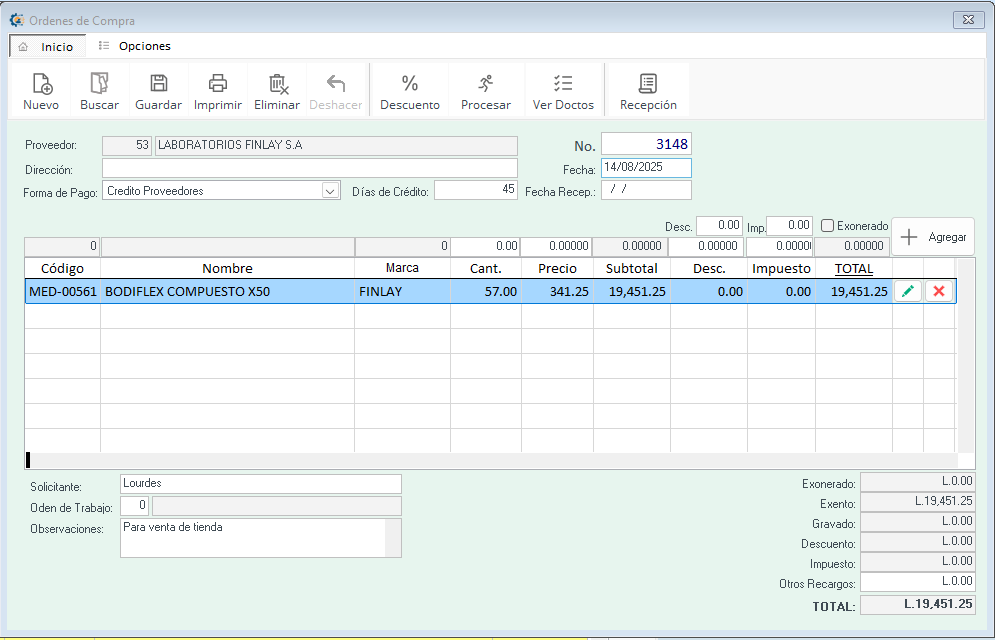Sort by the TOTAL column header
Viewport: 995px width, 640px height.
[x=853, y=268]
